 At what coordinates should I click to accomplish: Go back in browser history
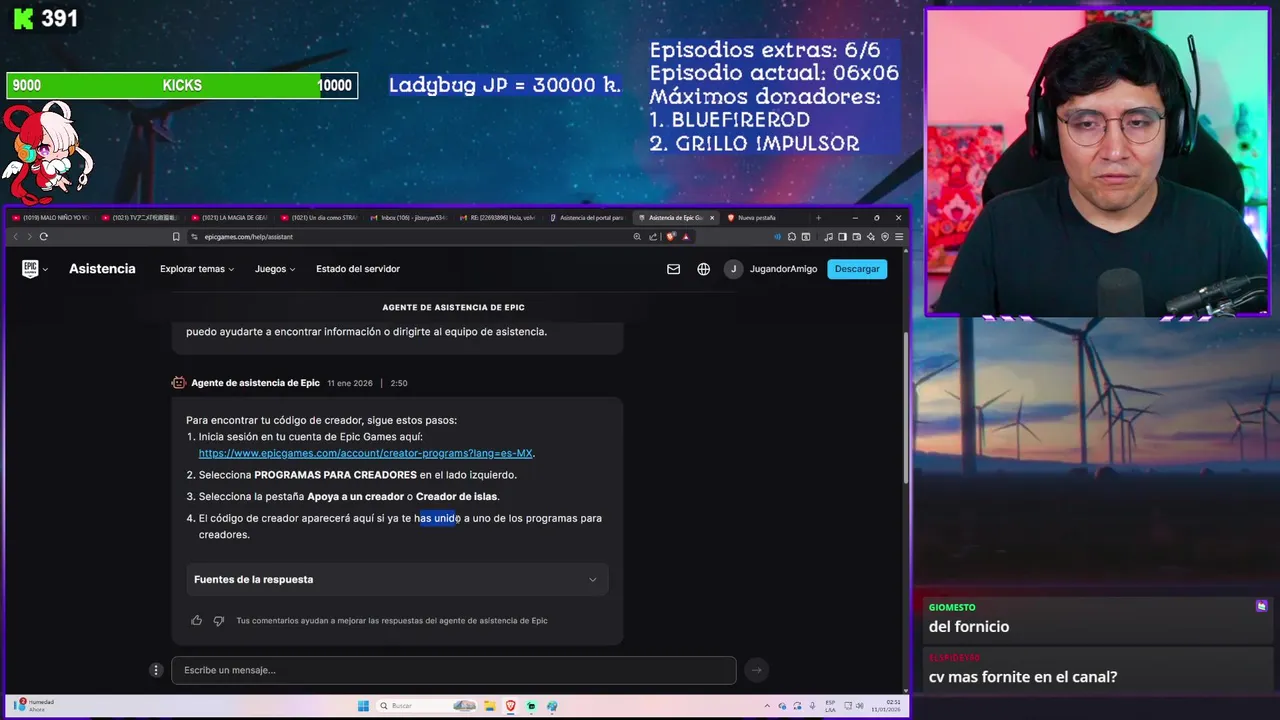tap(15, 237)
